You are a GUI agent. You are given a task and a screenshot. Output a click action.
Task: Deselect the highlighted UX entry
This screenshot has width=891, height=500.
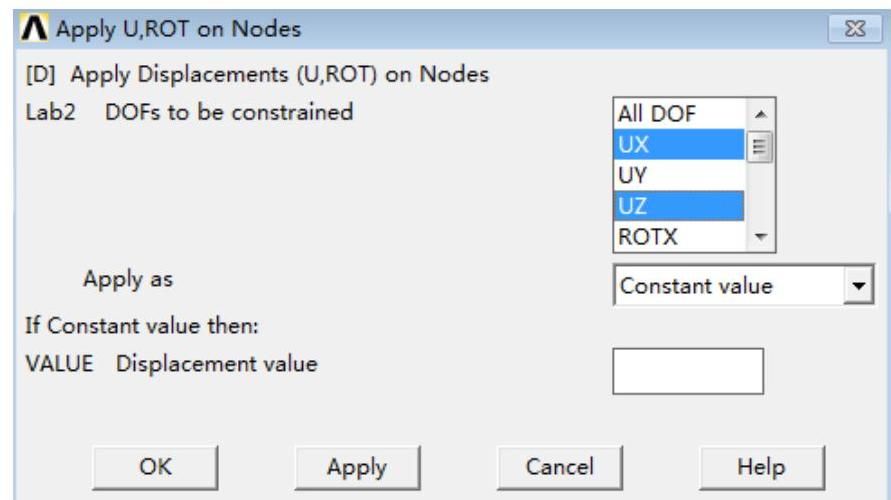[x=678, y=144]
